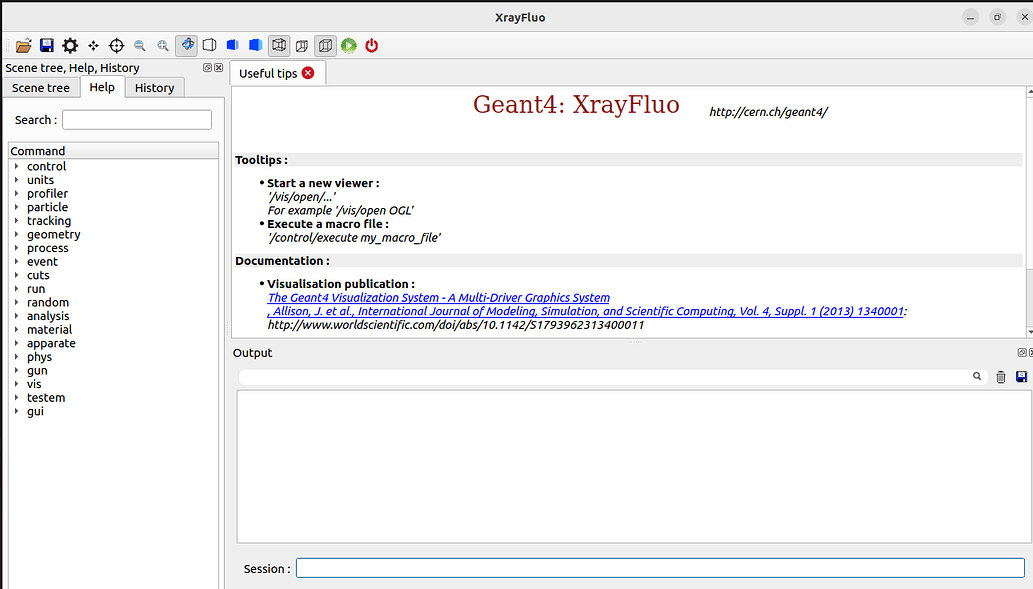Select the Pick crosshair tool
Screen dimensions: 1033x589
[117, 45]
